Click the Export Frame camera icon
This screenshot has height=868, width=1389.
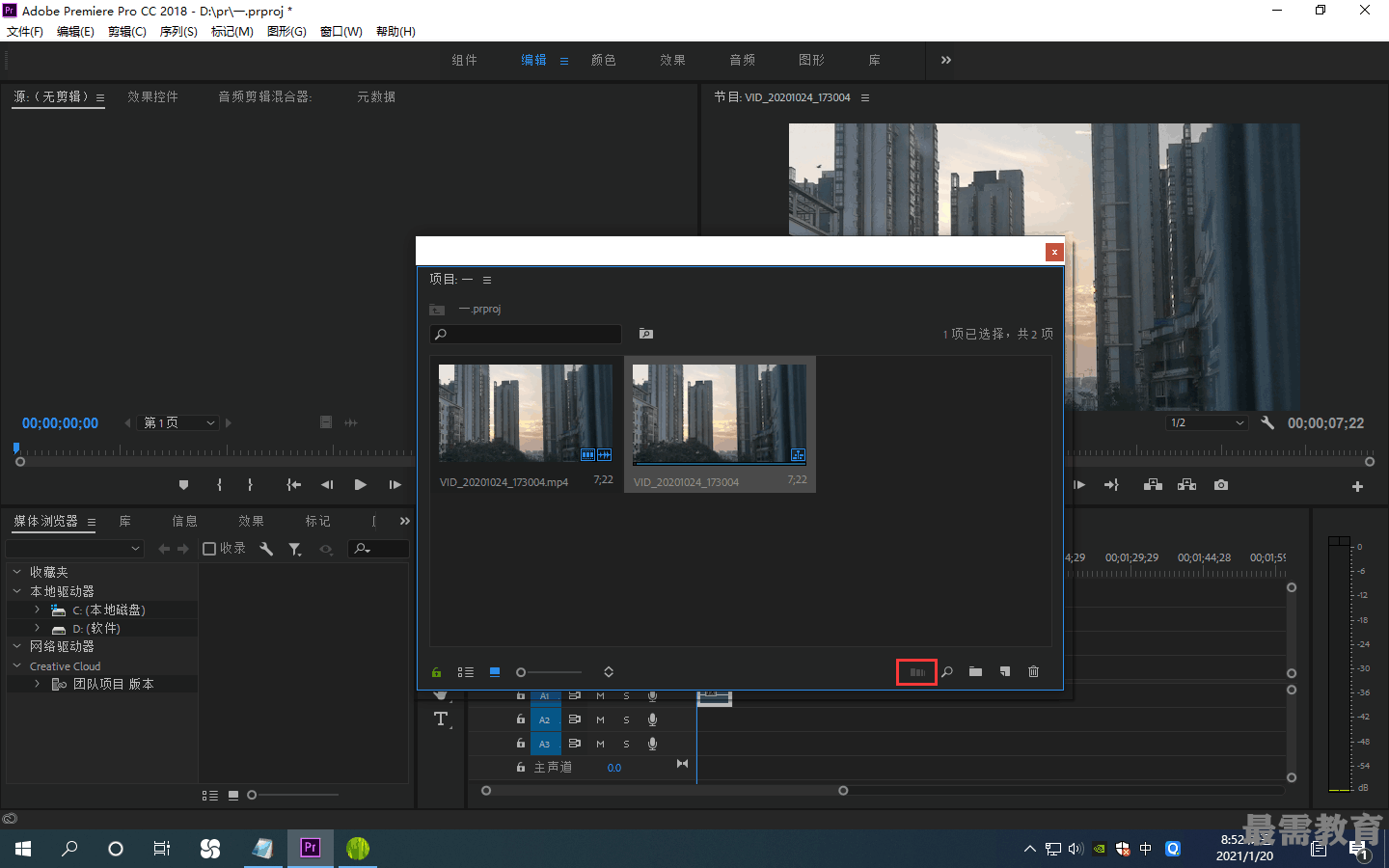coord(1221,485)
